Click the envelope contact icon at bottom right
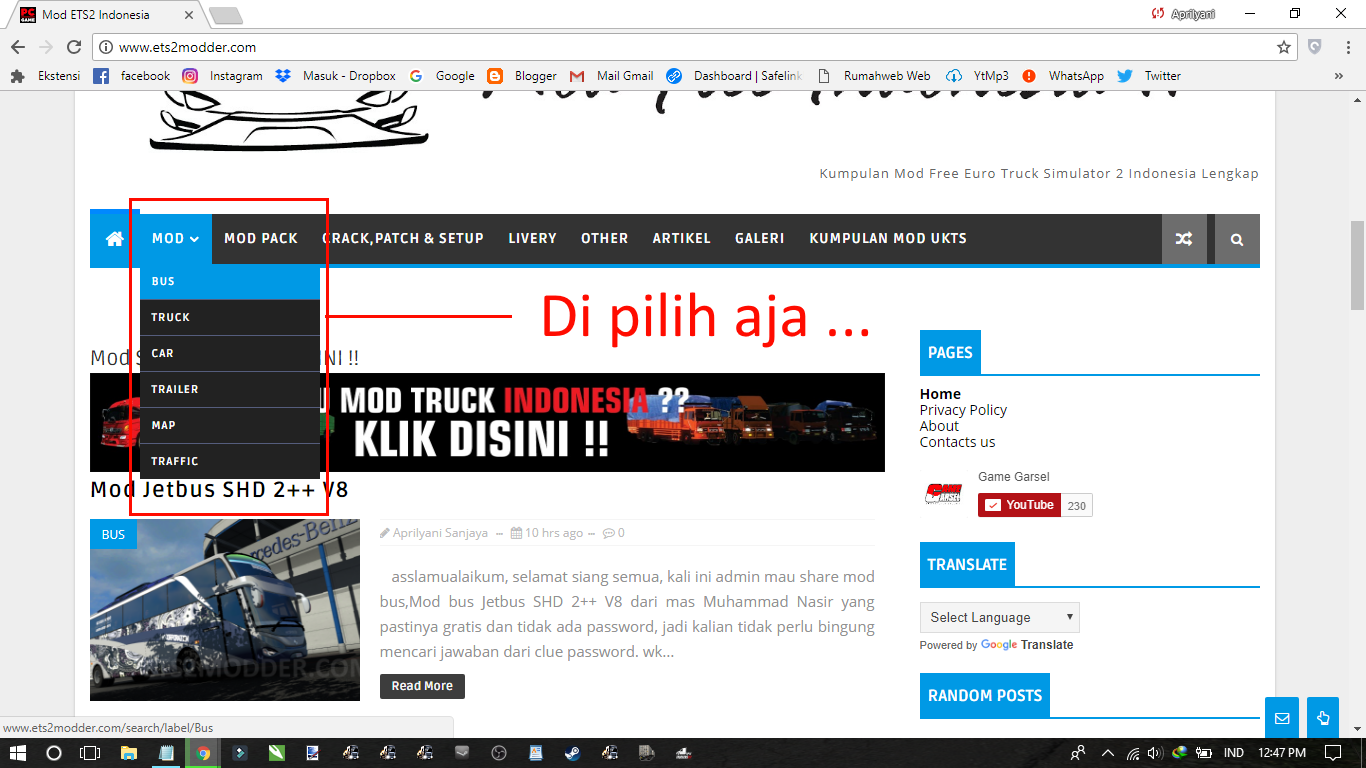The height and width of the screenshot is (768, 1366). click(1282, 718)
